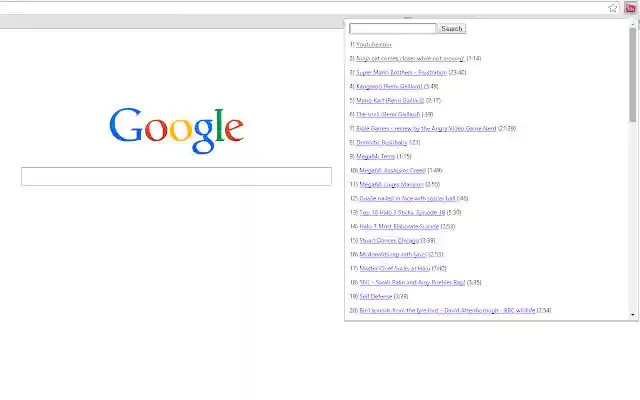Open 'Mega64: Tetris' link
The width and height of the screenshot is (640, 400).
(x=376, y=156)
